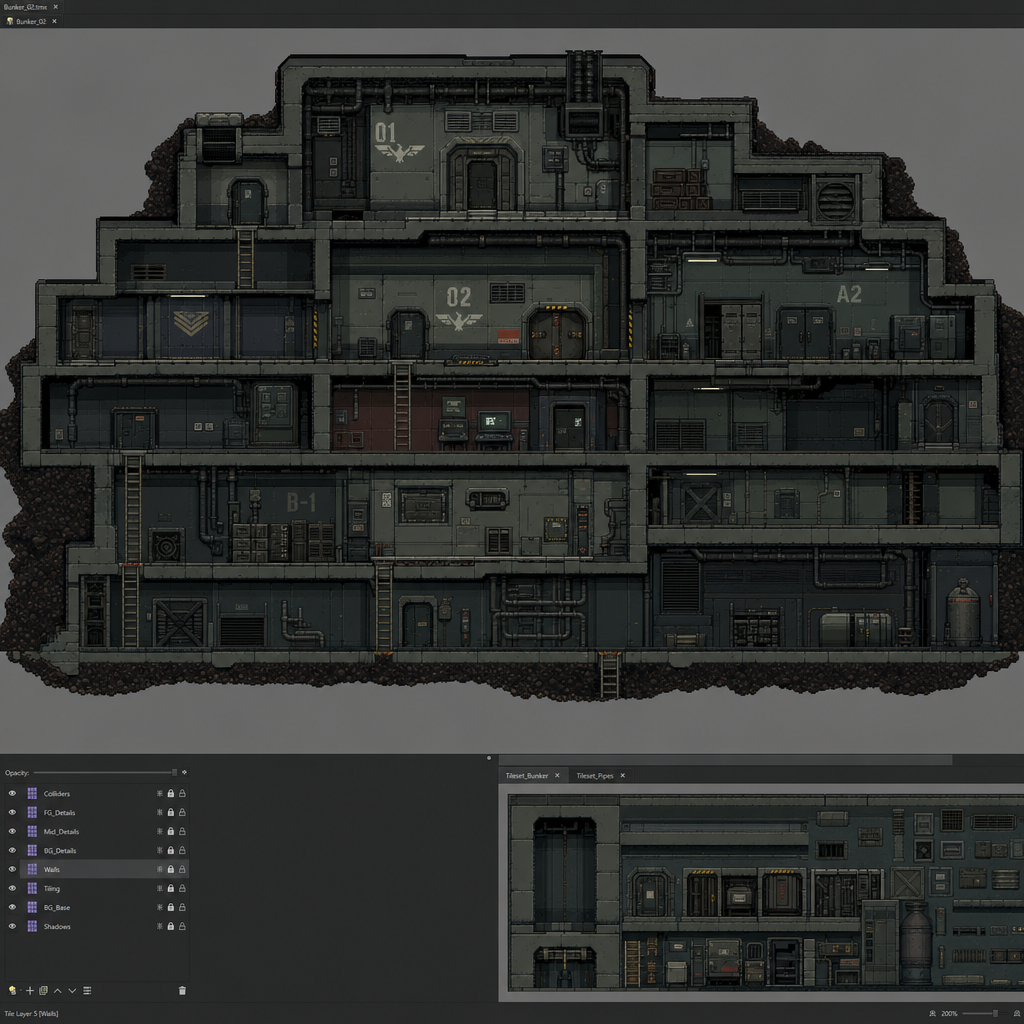Click the outlined lock icon on the Colliders row
1024x1024 pixels.
tap(182, 793)
